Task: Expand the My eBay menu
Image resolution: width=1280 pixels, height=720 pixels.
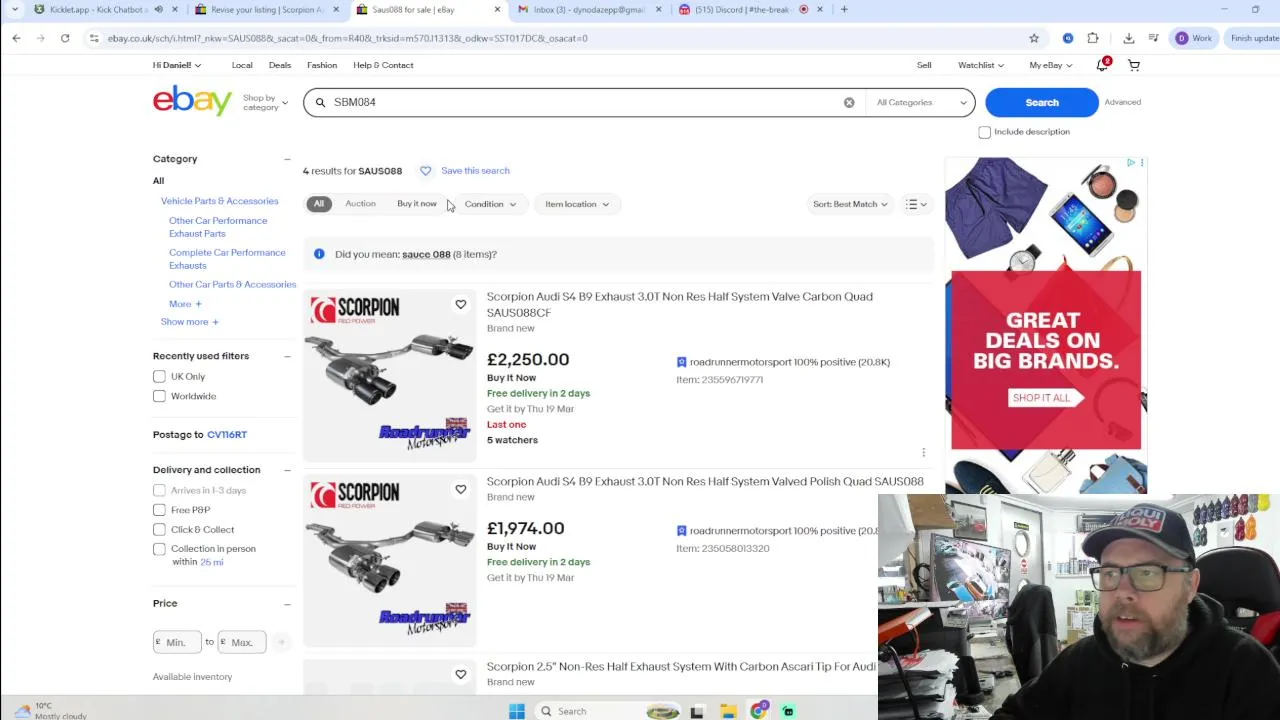Action: coord(1050,65)
